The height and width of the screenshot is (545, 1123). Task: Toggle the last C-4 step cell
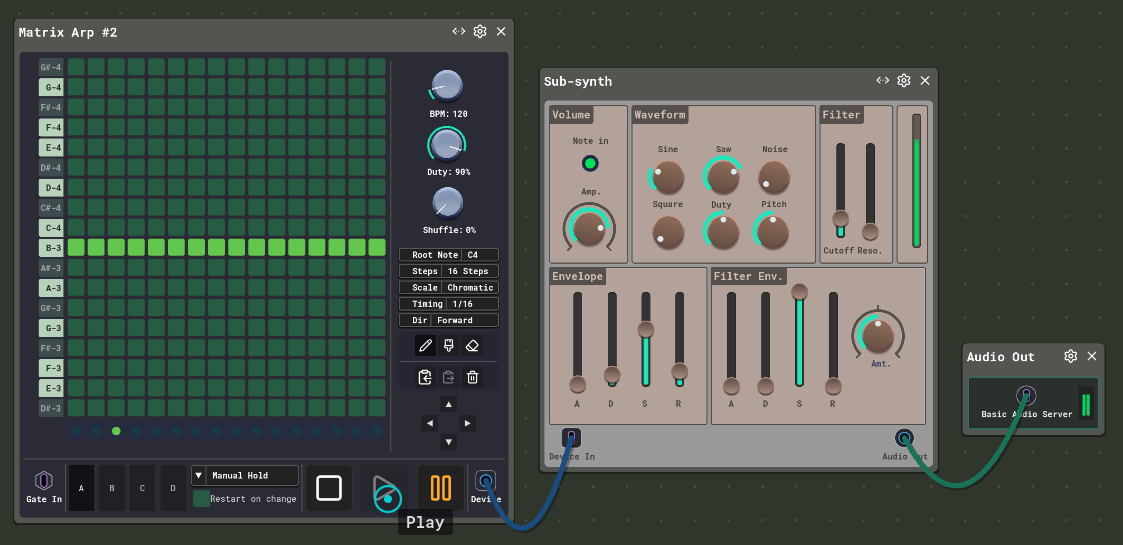(377, 228)
